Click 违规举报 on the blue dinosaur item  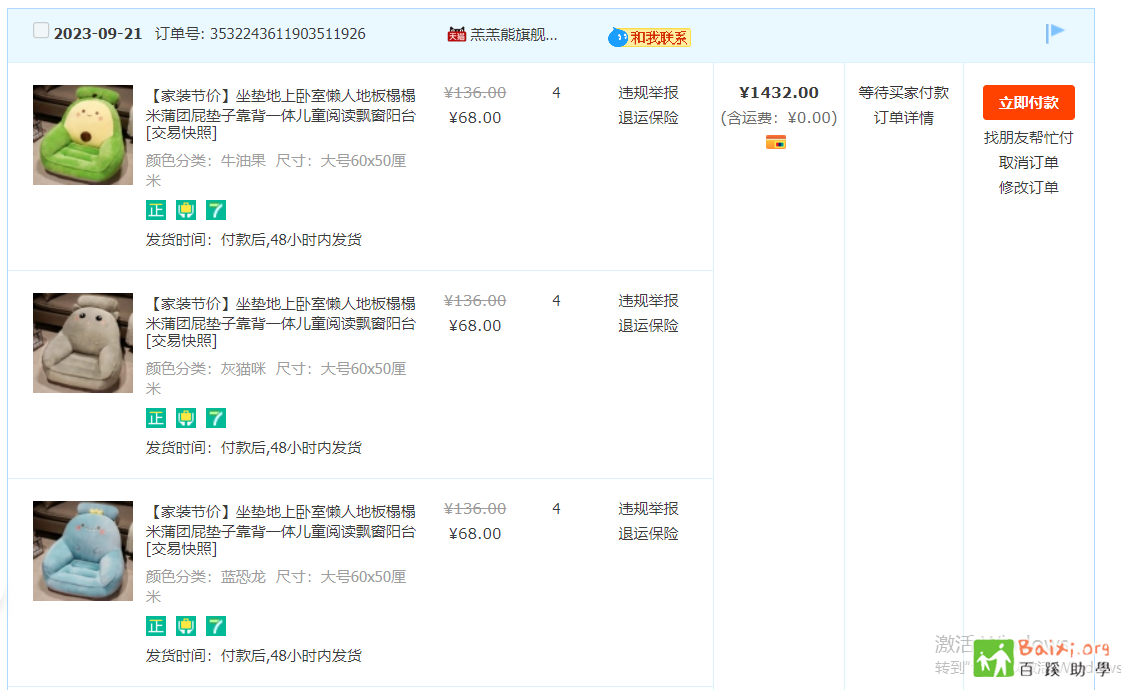648,509
